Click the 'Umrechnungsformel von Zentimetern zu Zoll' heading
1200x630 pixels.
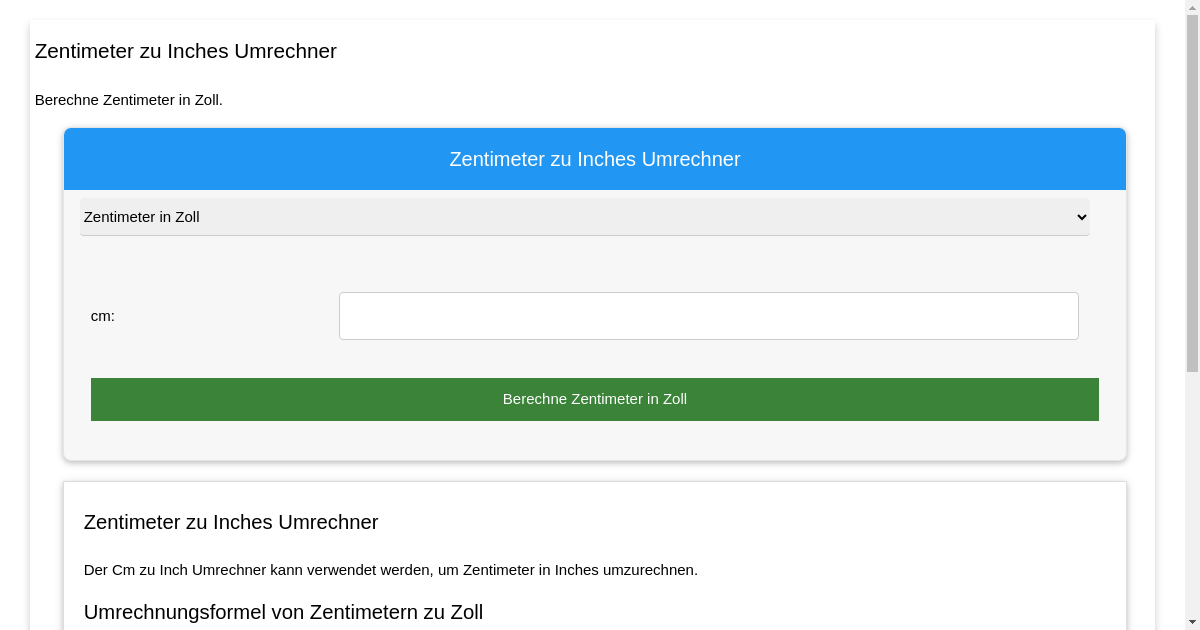click(x=283, y=612)
